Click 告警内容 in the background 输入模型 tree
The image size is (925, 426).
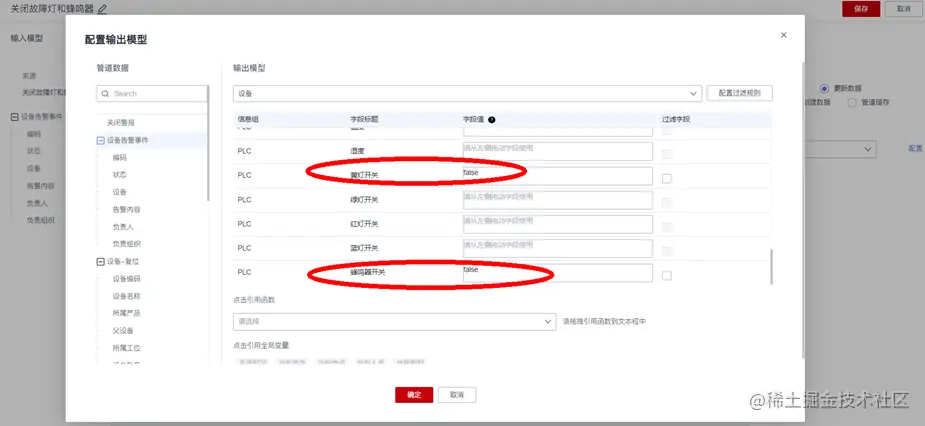coord(41,186)
